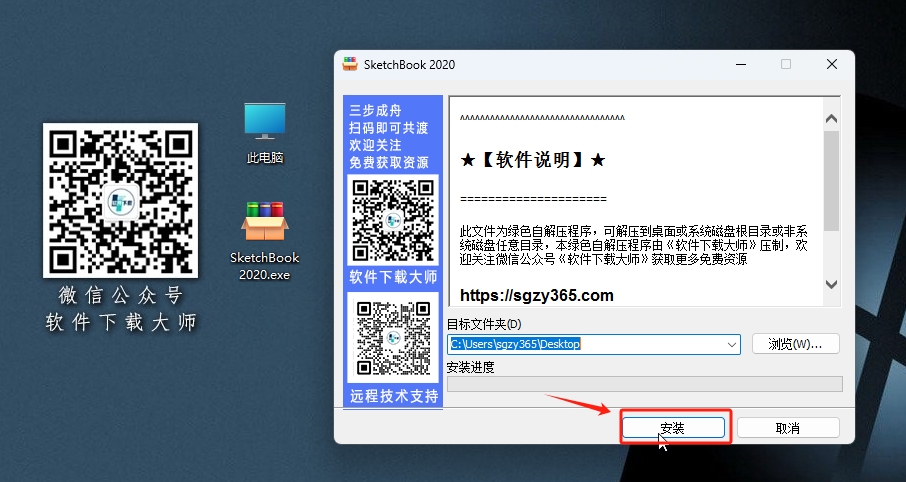Click the 安装进度 label

point(470,367)
